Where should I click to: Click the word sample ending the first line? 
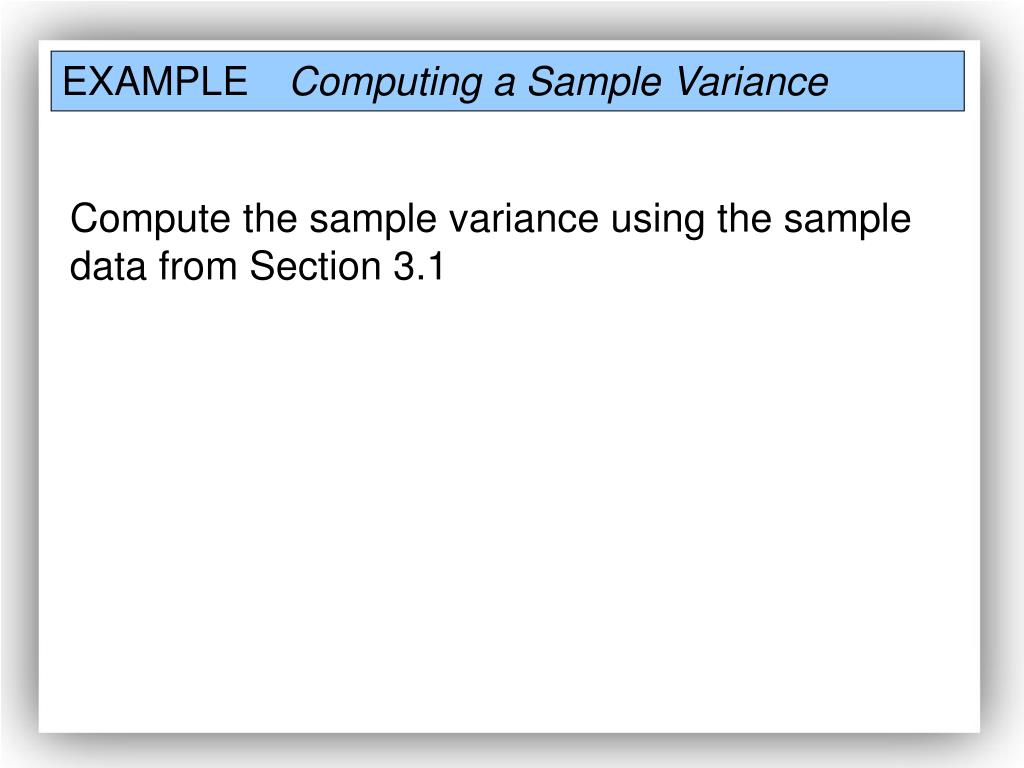[x=847, y=219]
